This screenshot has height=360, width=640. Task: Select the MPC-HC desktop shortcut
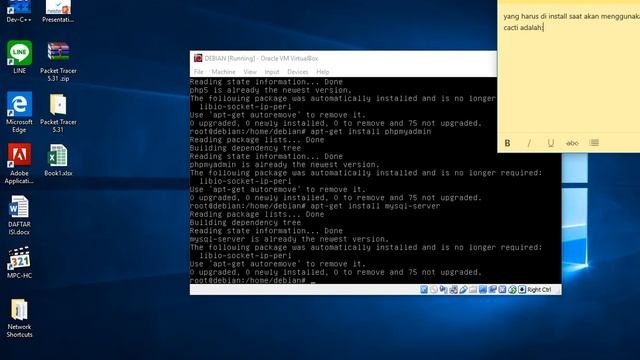click(x=19, y=262)
